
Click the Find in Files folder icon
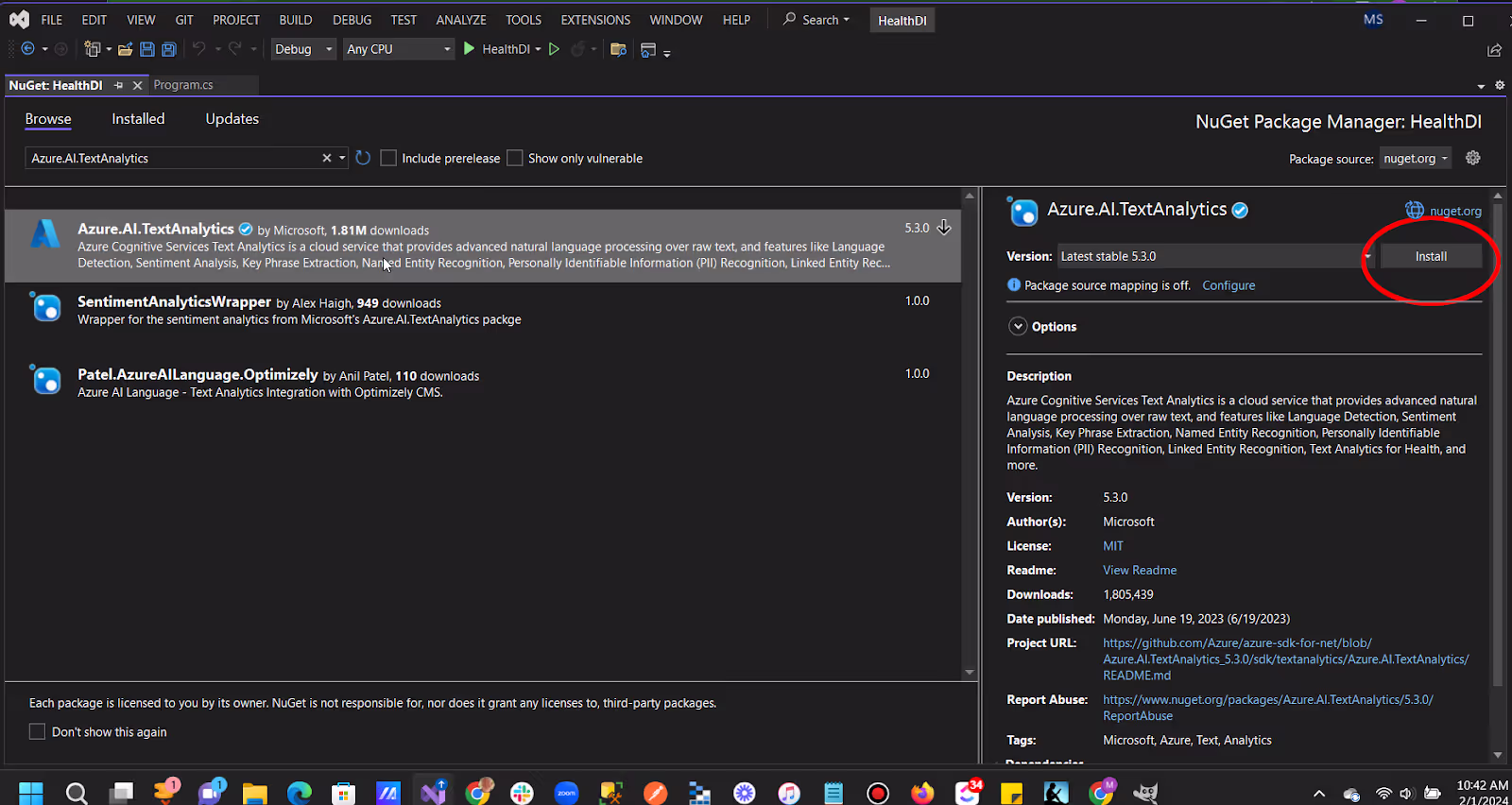coord(618,49)
